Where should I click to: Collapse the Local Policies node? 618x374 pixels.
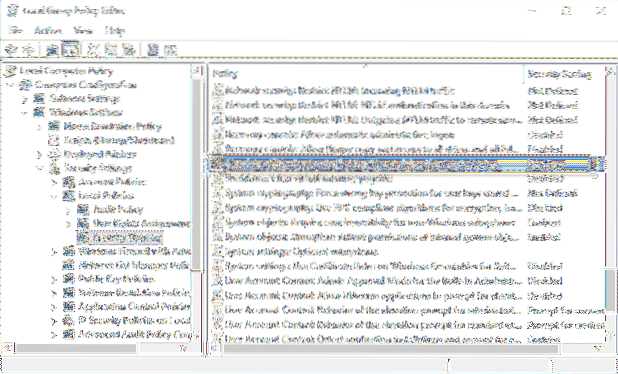click(x=54, y=196)
